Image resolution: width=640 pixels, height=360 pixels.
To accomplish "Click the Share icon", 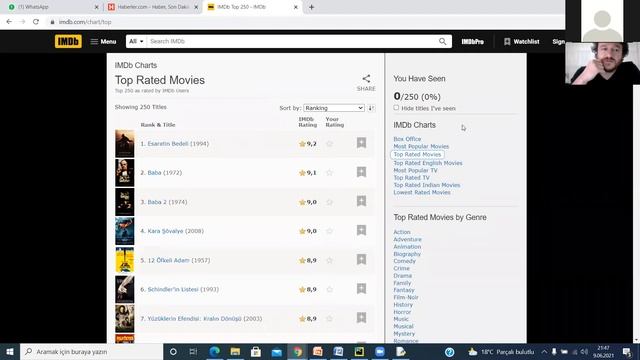I will coord(366,79).
